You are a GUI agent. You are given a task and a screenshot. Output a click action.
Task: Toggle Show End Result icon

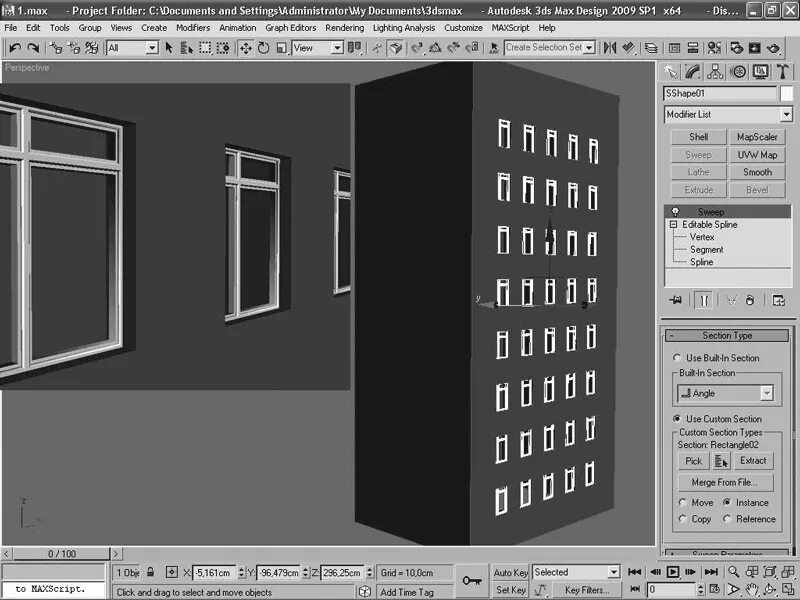click(x=704, y=300)
